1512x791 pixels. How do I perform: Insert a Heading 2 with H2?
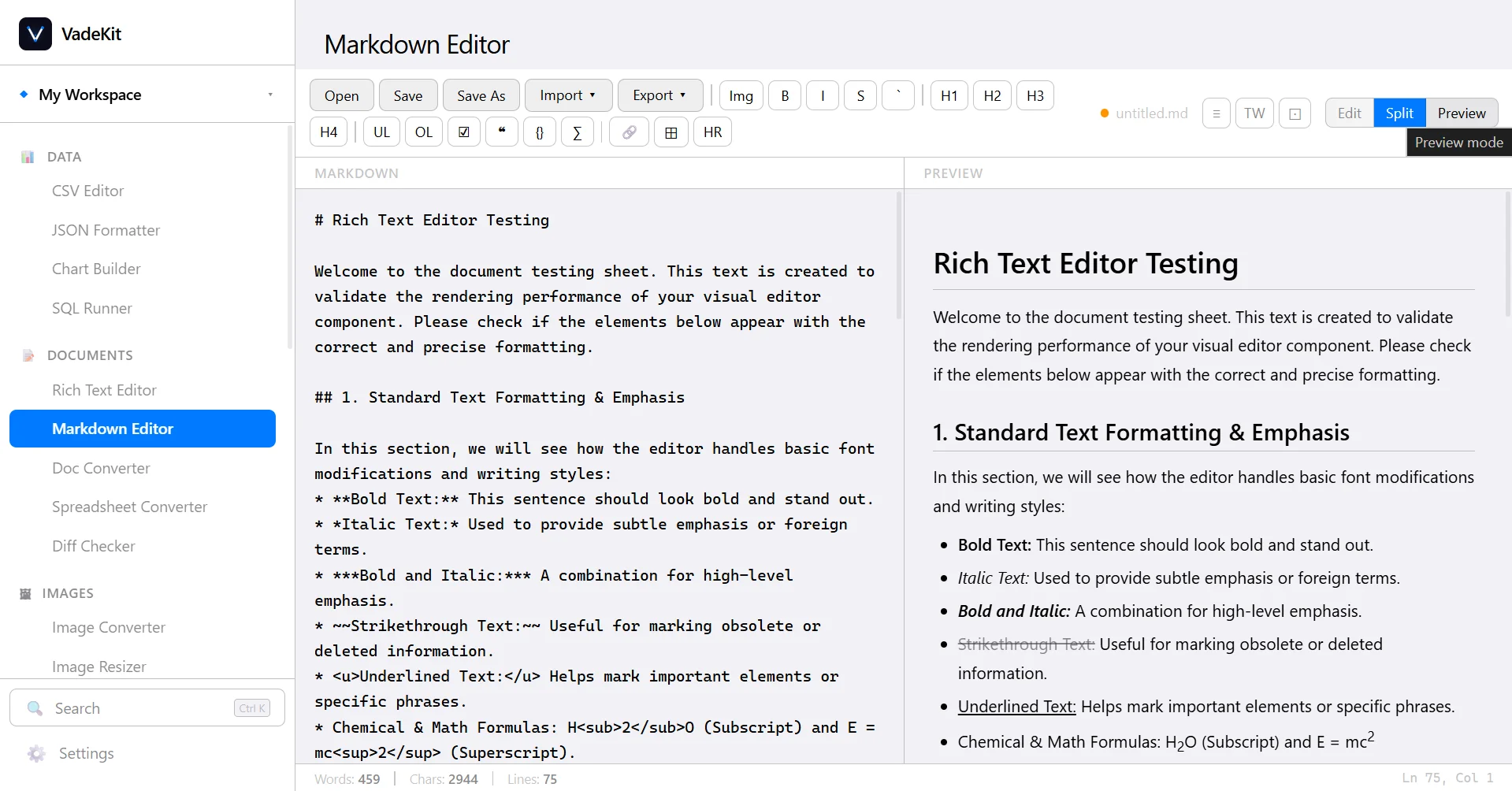point(992,95)
